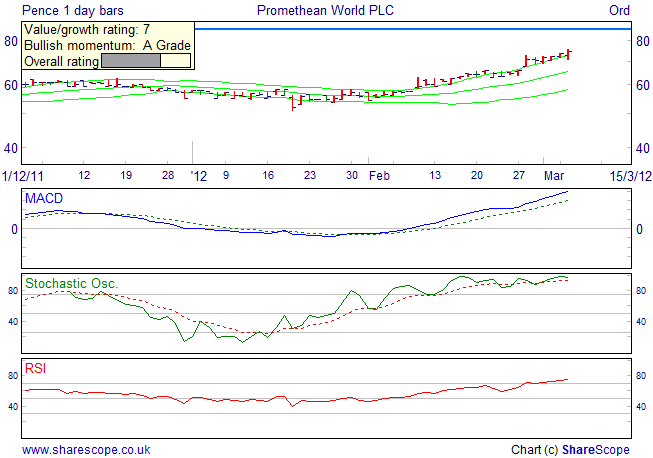Viewport: 653px width, 458px height.
Task: Click the 'Pence 1 day bars' label
Action: pyautogui.click(x=72, y=10)
